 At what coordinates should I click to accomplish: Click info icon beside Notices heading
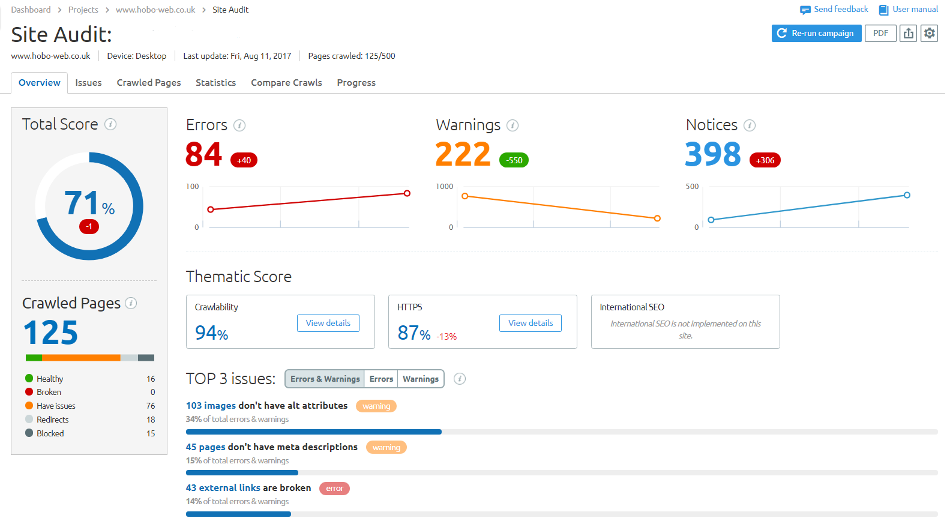(749, 126)
